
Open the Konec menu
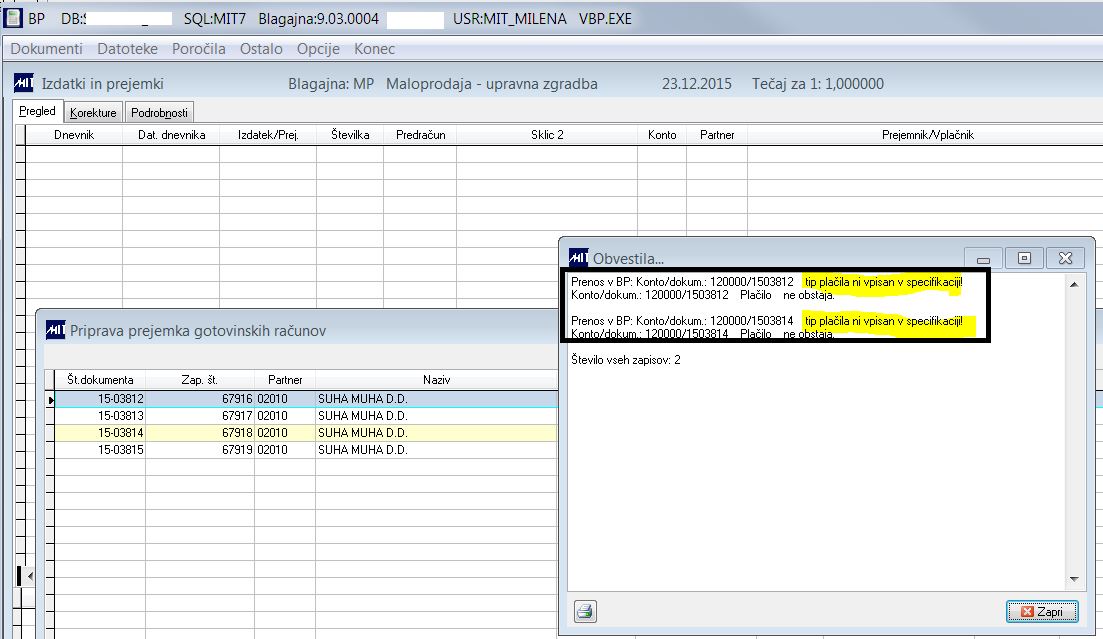tap(374, 49)
